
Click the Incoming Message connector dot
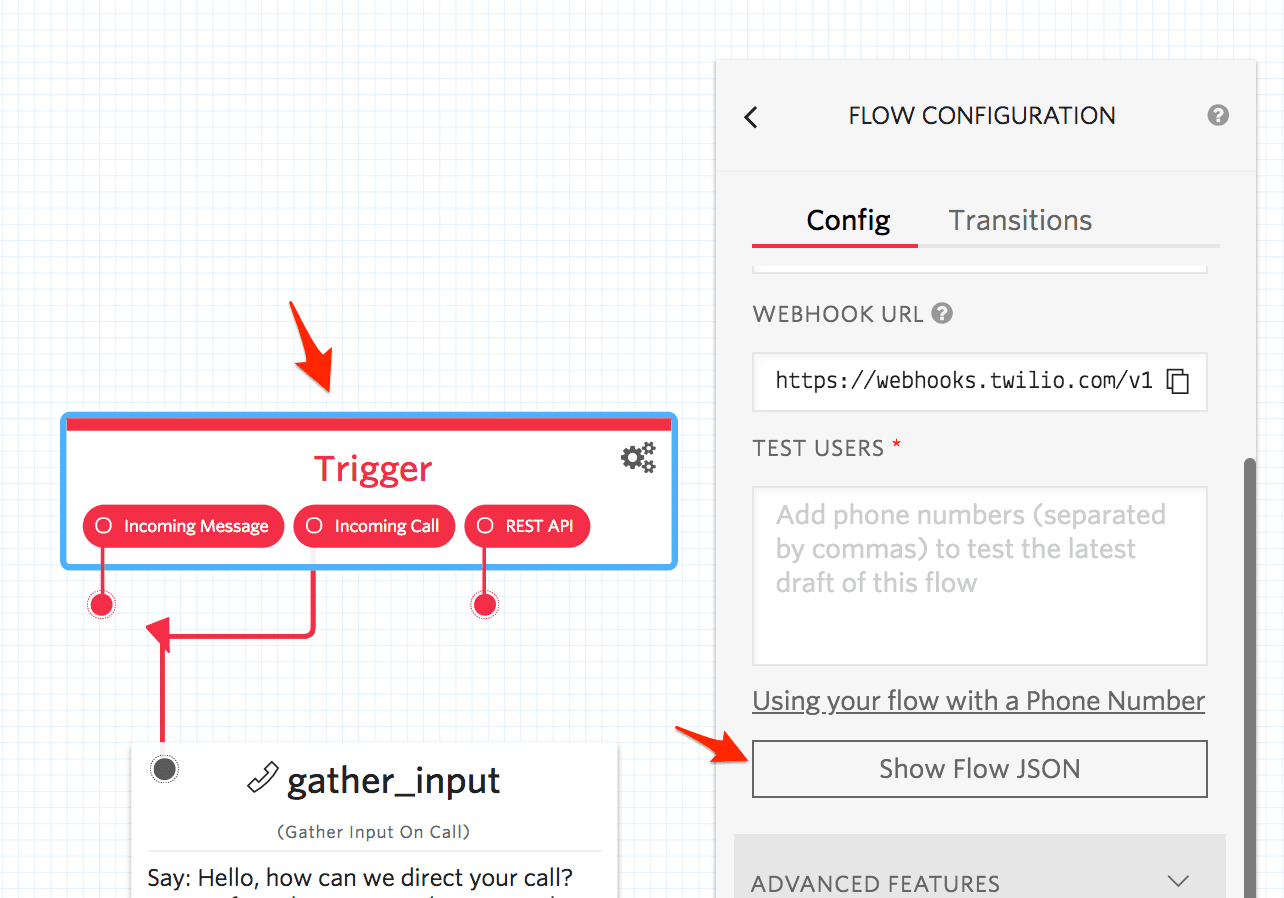tap(101, 603)
